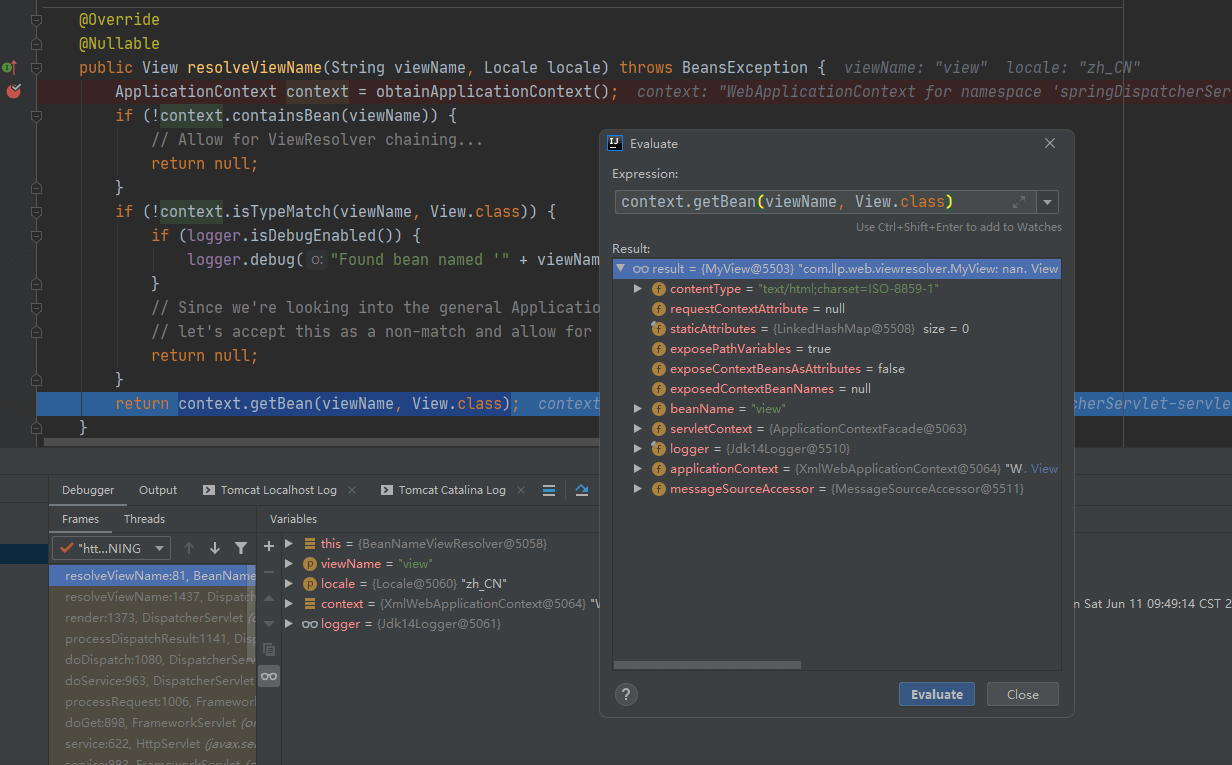This screenshot has height=765, width=1232.
Task: Expand the messageSourceAccessor field
Action: point(638,488)
